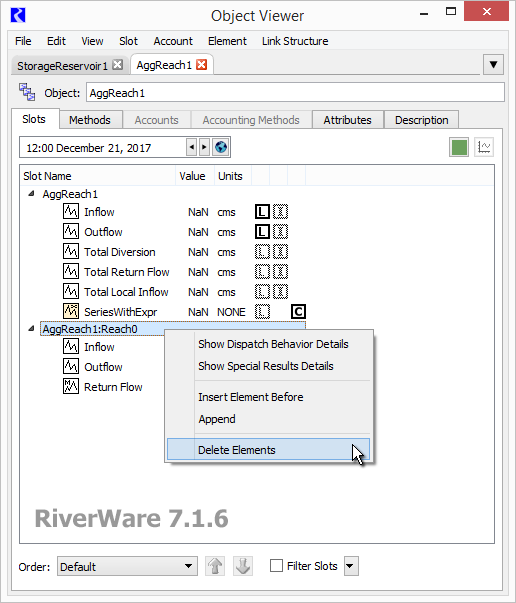Open the Filter Slots options dropdown arrow
Viewport: 516px width, 603px height.
point(351,566)
